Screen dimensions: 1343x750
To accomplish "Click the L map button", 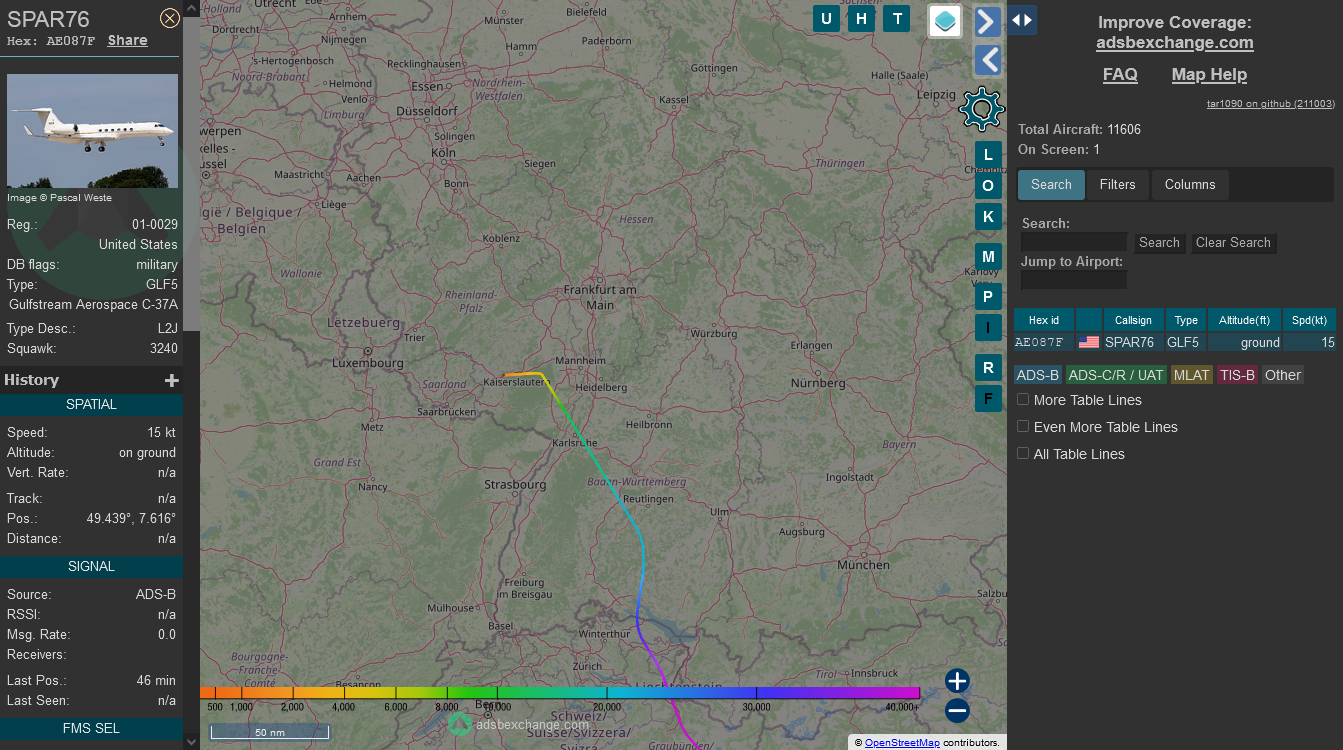I will pyautogui.click(x=988, y=154).
